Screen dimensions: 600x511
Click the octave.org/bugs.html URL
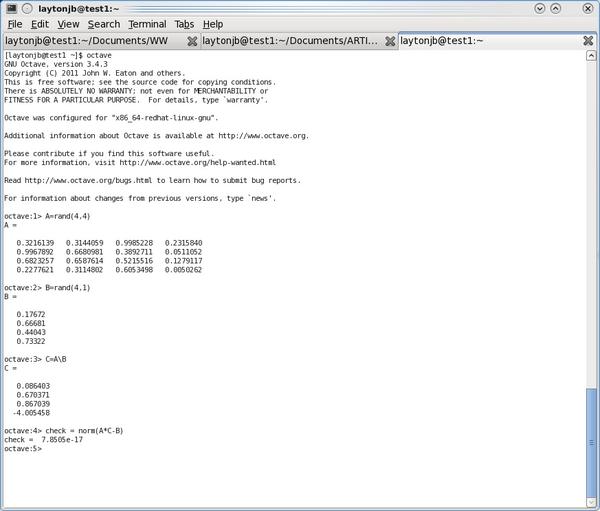pyautogui.click(x=88, y=180)
